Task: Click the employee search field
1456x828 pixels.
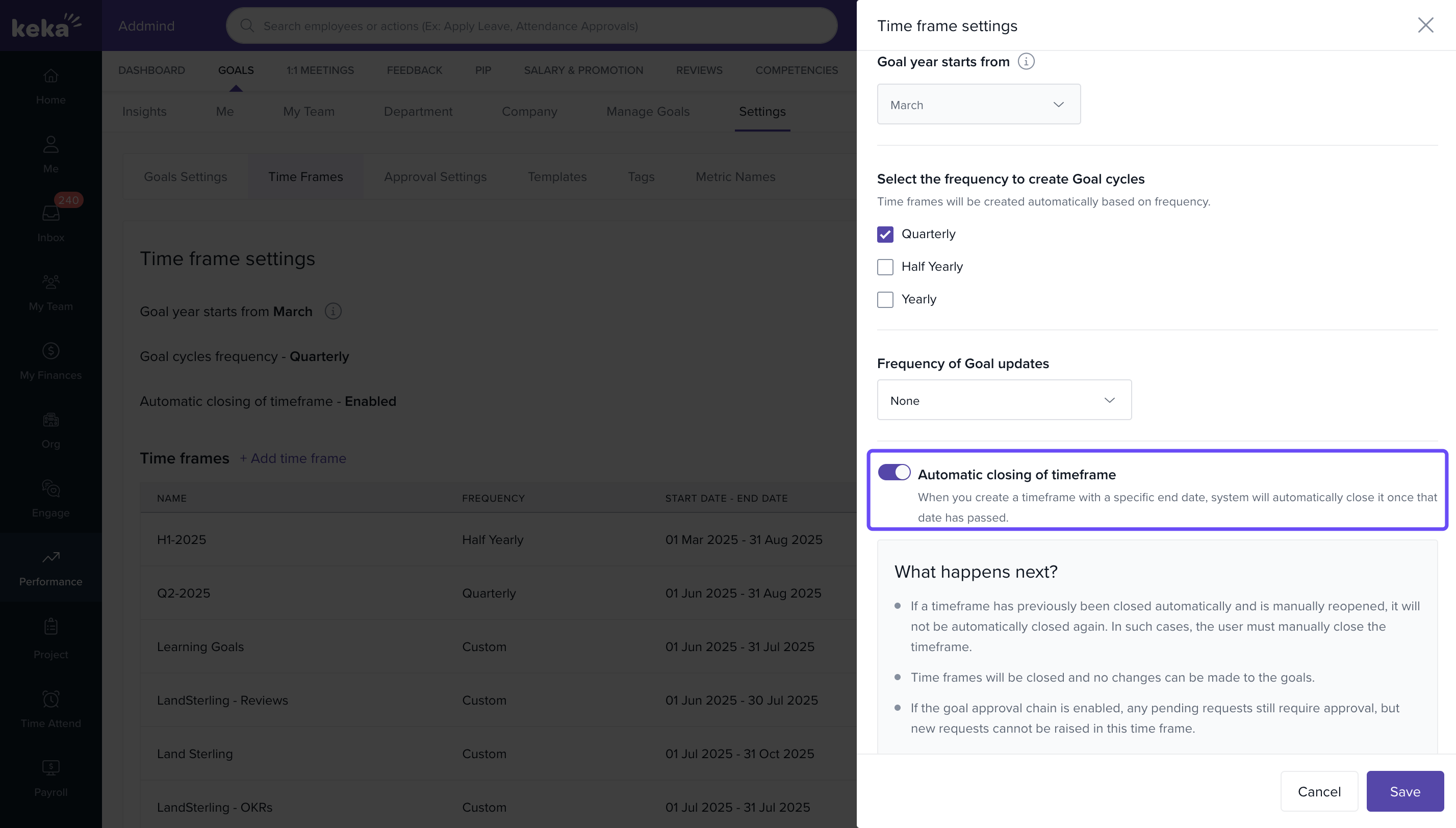Action: coord(531,26)
